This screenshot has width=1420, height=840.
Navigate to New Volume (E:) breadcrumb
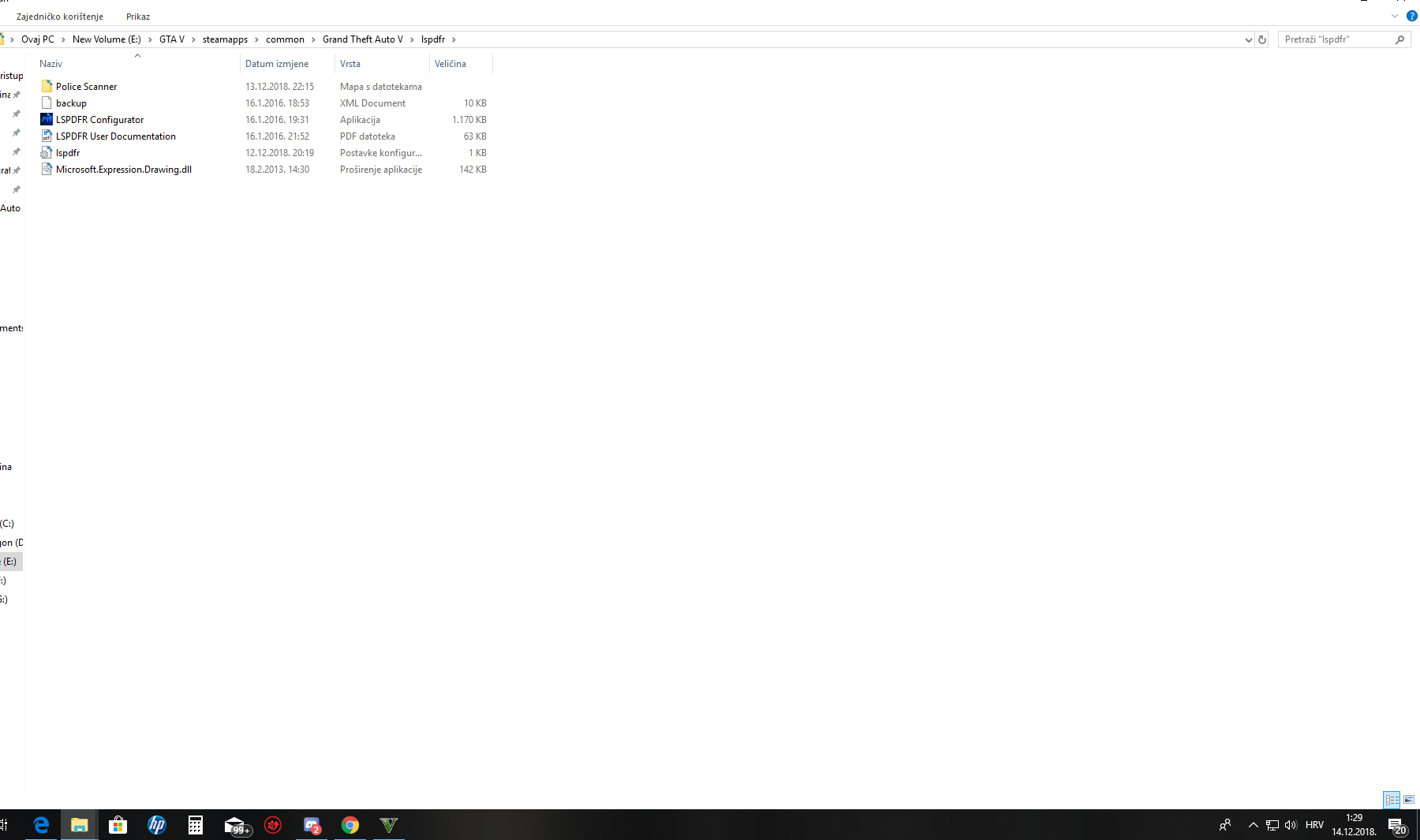(106, 39)
